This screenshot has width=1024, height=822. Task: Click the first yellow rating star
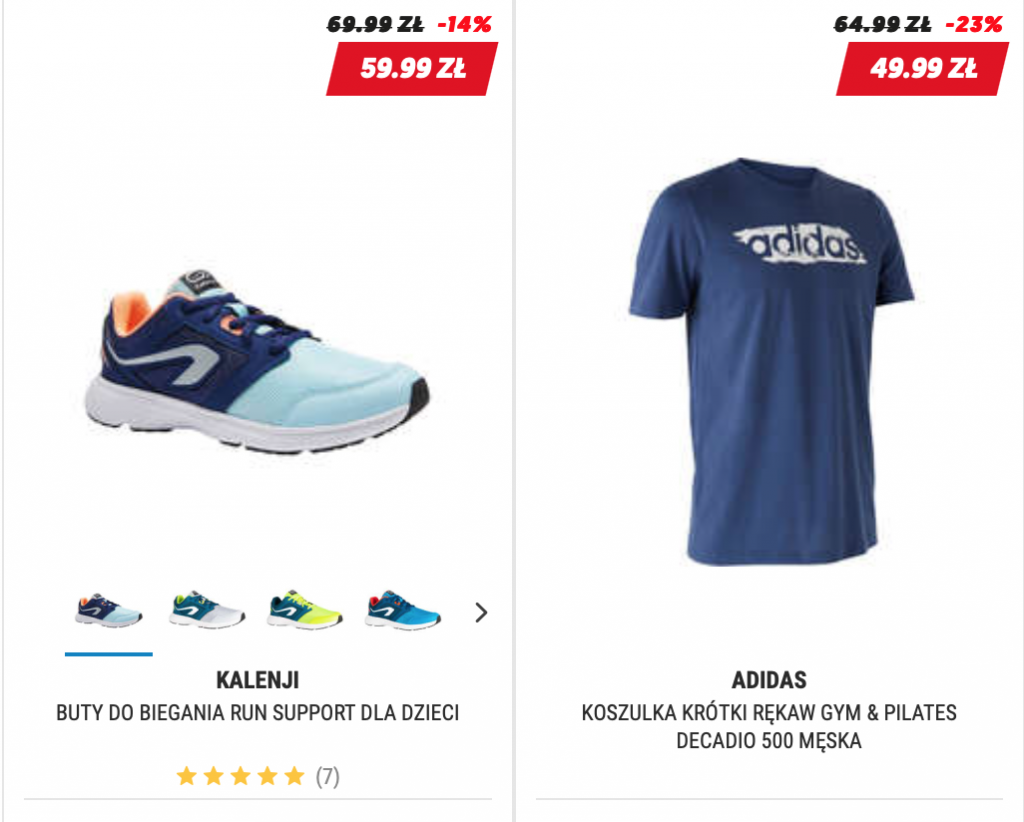pos(187,776)
